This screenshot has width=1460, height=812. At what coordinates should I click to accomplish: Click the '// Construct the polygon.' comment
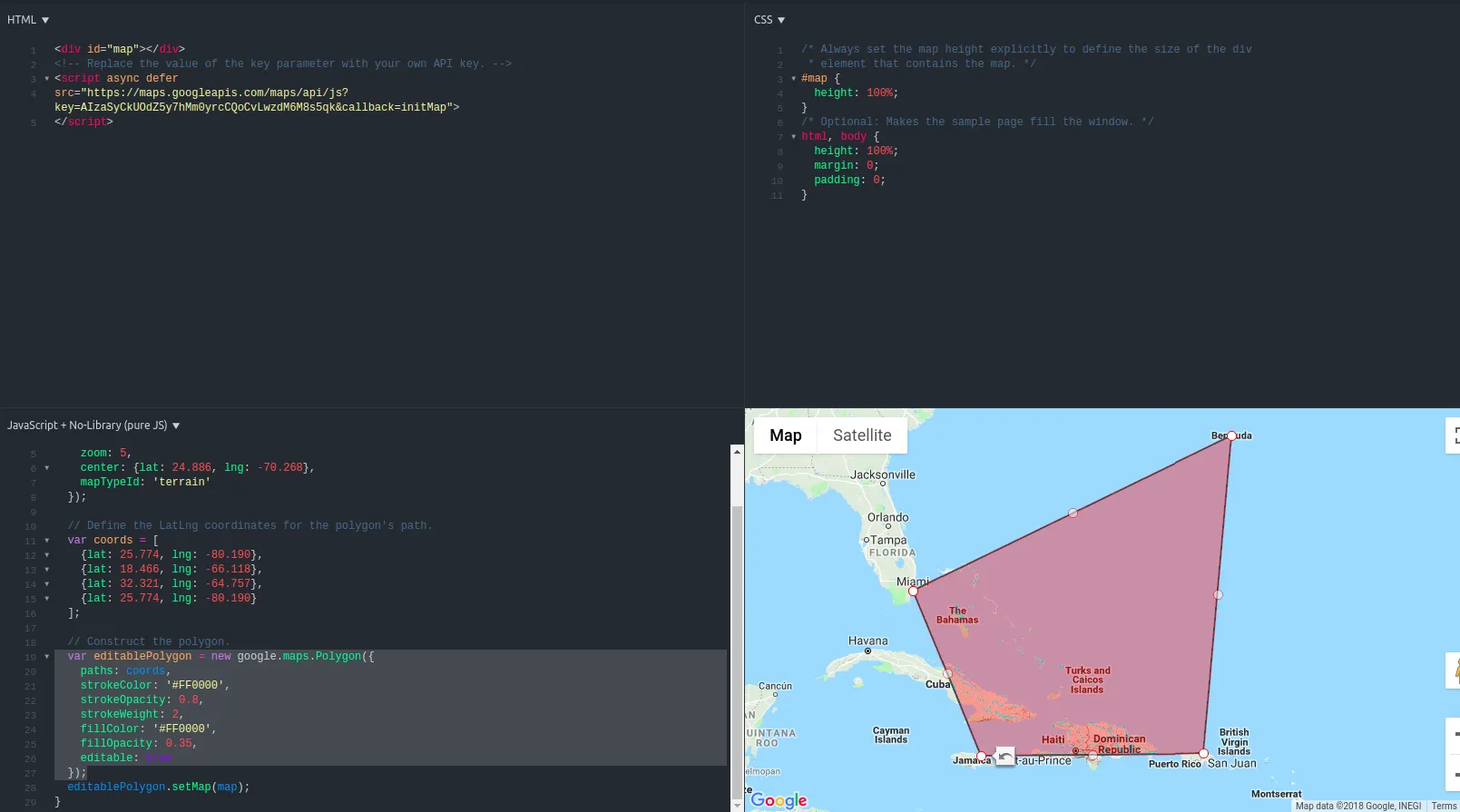click(x=149, y=641)
